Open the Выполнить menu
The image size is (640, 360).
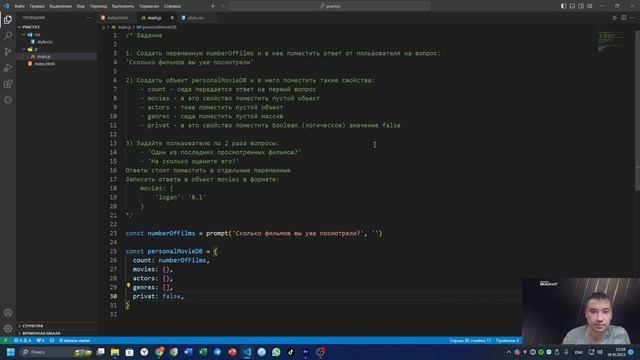[122, 6]
